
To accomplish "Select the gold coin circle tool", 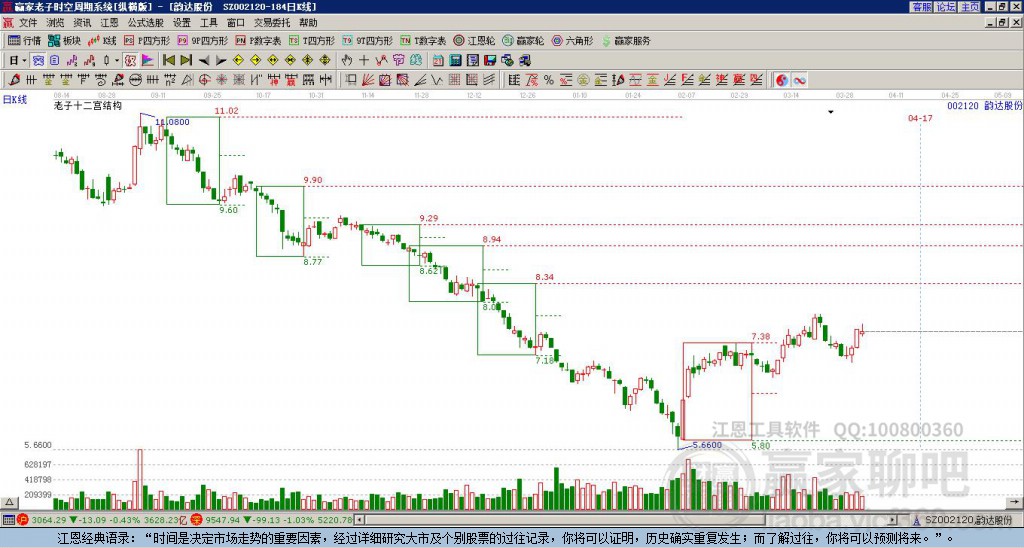I will (x=583, y=80).
